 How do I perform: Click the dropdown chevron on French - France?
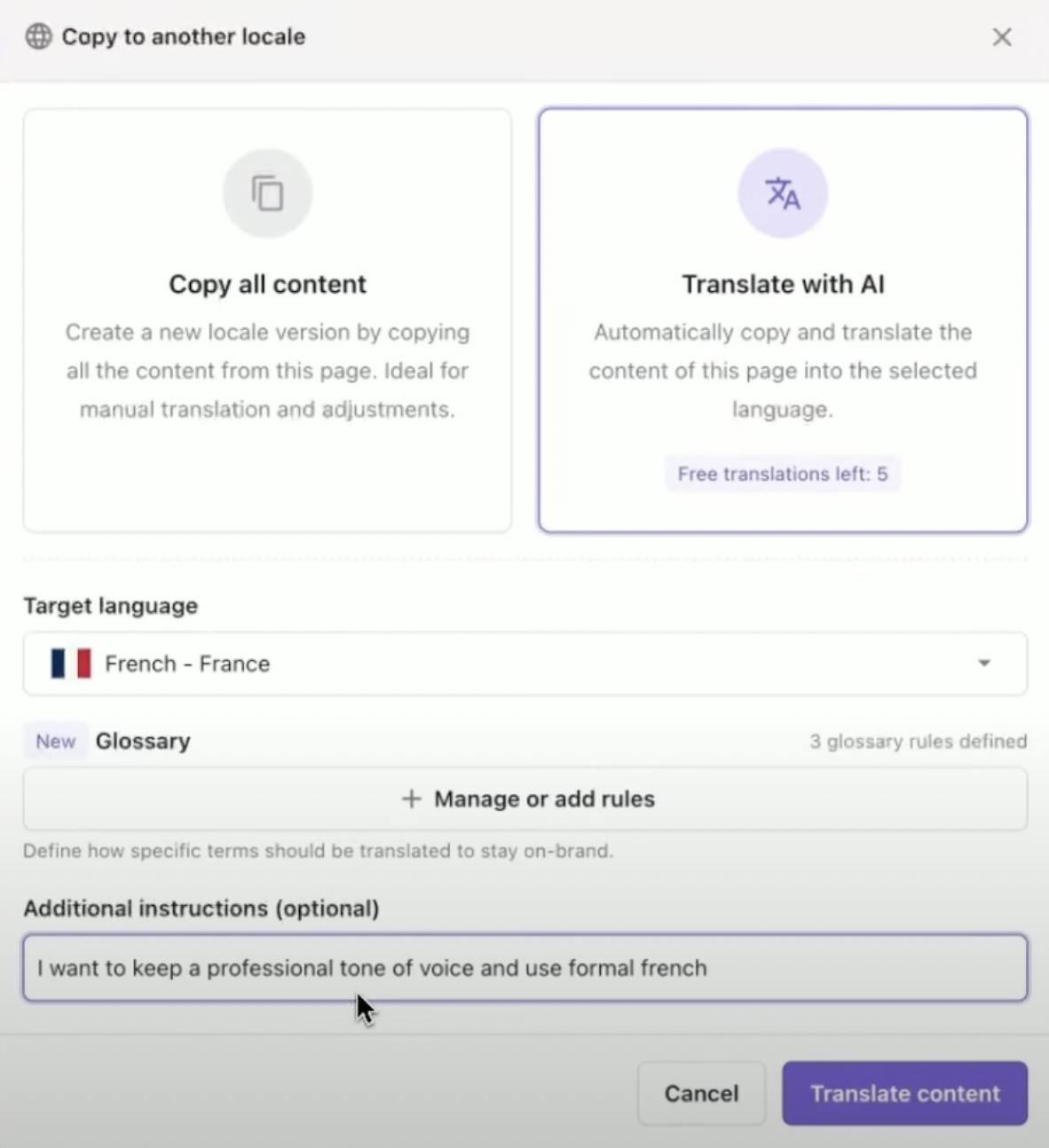click(983, 663)
